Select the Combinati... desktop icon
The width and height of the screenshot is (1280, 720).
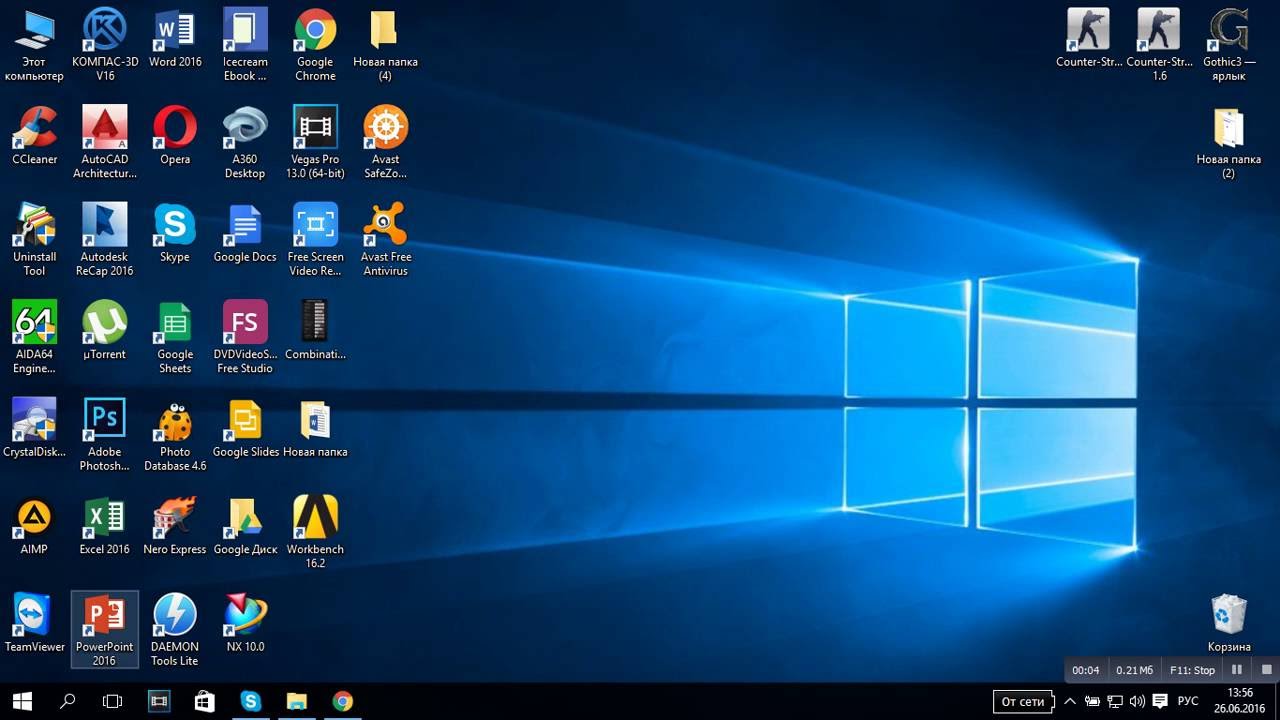pos(315,330)
